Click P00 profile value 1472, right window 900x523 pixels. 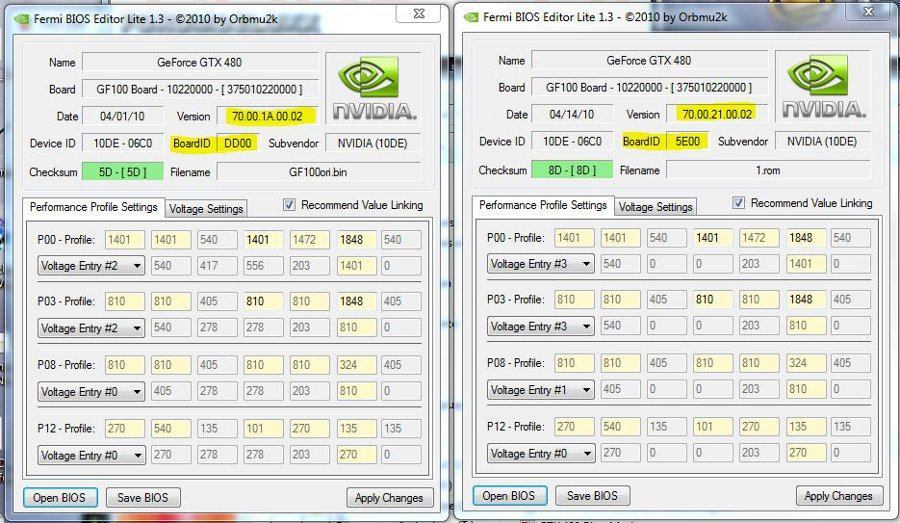[759, 238]
